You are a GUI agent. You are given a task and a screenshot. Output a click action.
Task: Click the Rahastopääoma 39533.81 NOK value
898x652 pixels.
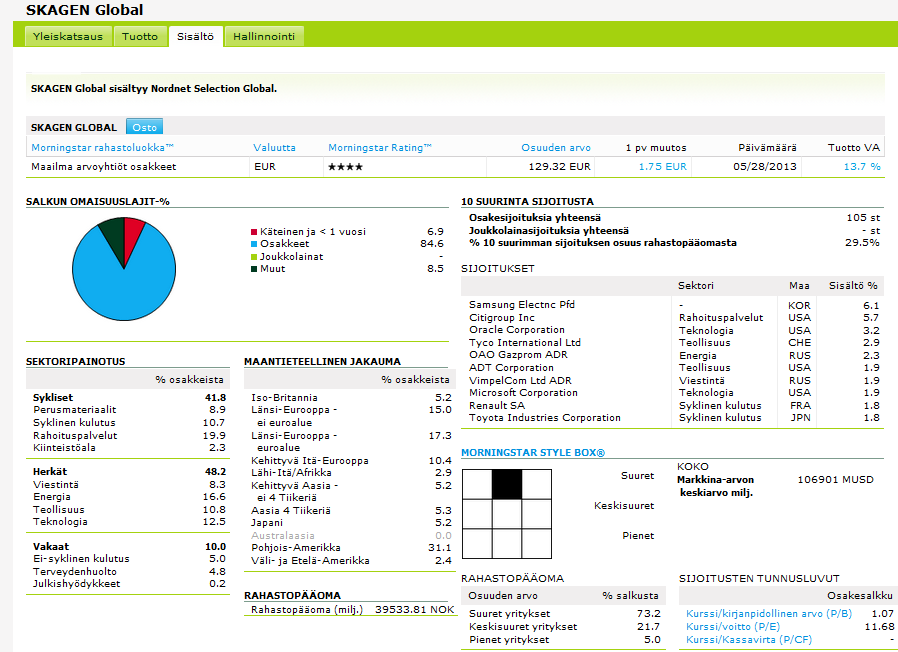click(415, 610)
